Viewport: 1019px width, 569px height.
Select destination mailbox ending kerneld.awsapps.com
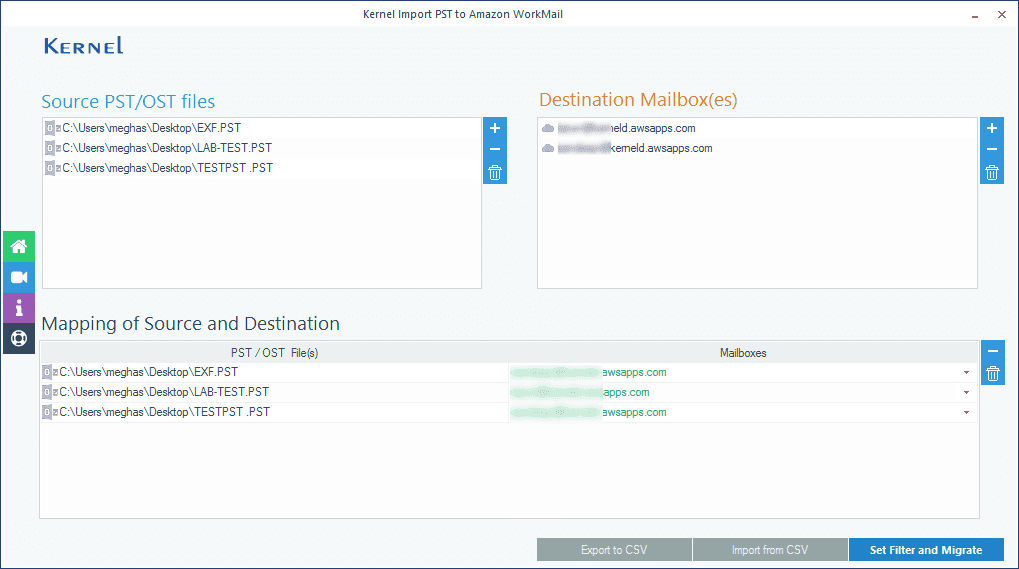pos(635,149)
